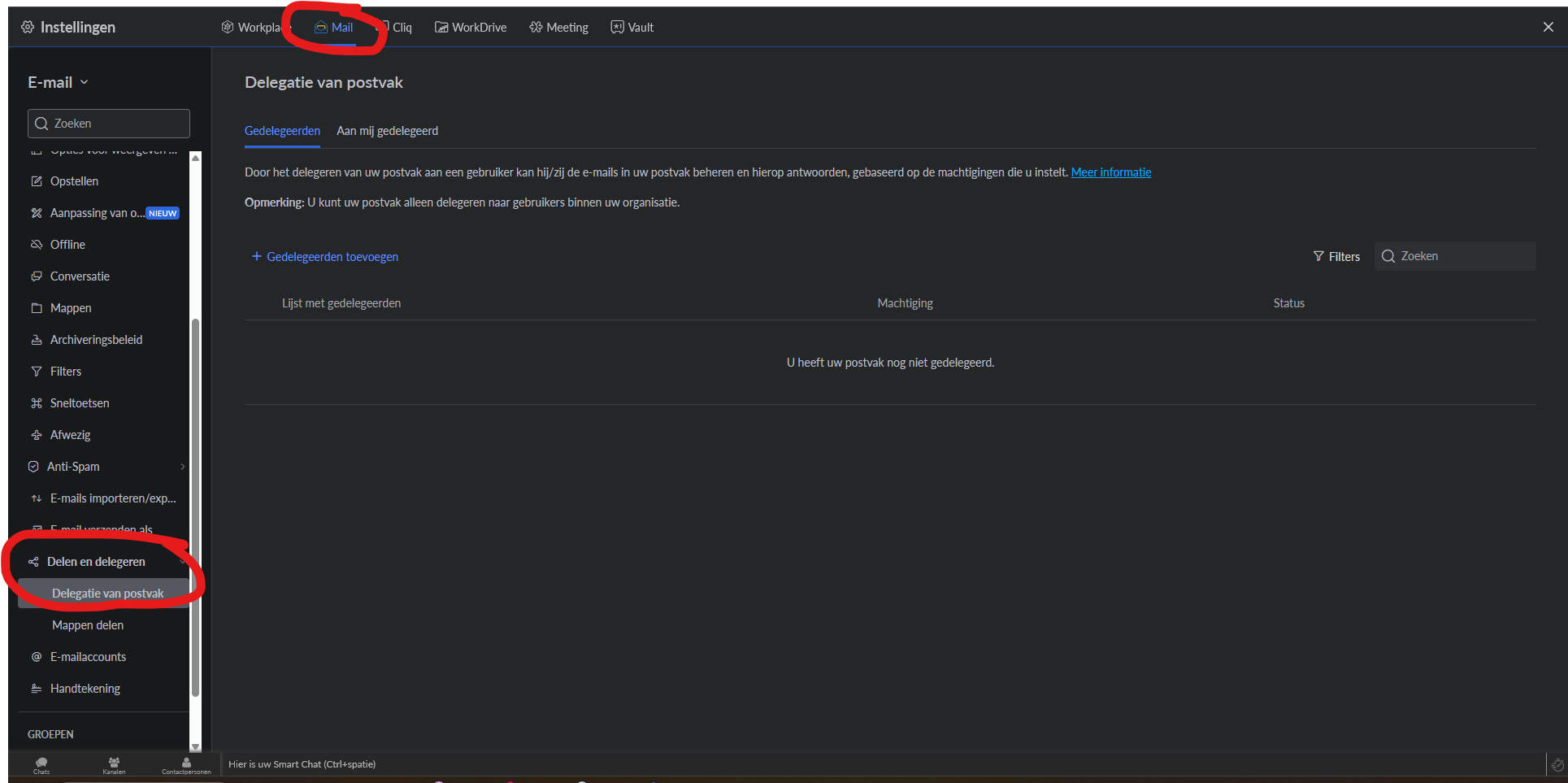Viewport: 1568px width, 783px height.
Task: Click the plus icon to add gedelegeerden
Action: pyautogui.click(x=257, y=257)
